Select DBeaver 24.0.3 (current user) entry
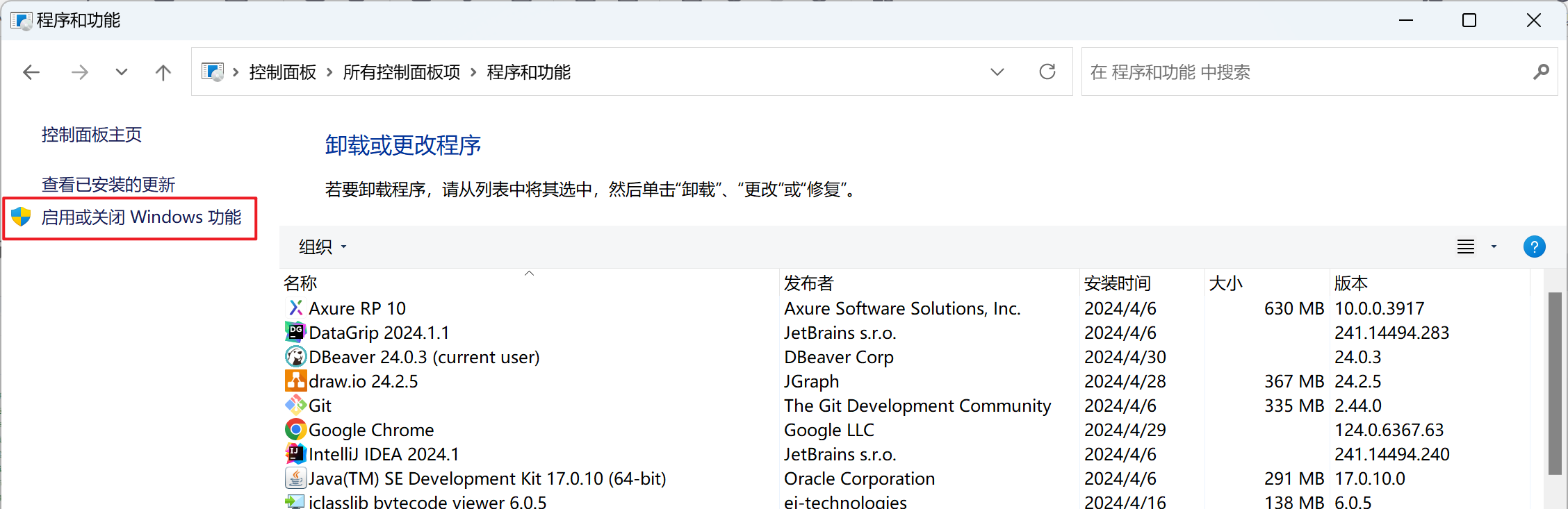 tap(424, 357)
